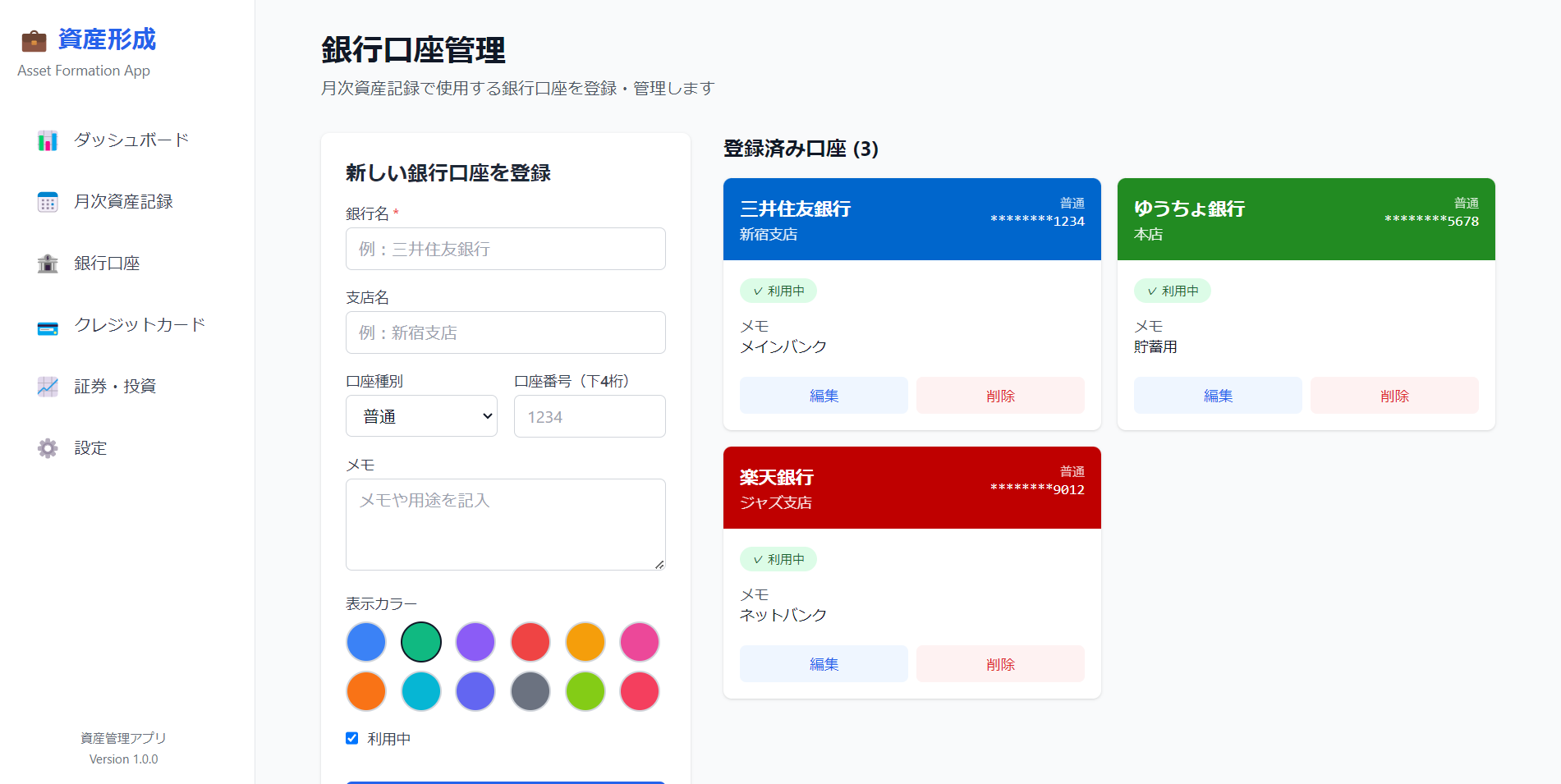Toggle the 利用中 checkbox in the form
The width and height of the screenshot is (1561, 784).
click(351, 738)
